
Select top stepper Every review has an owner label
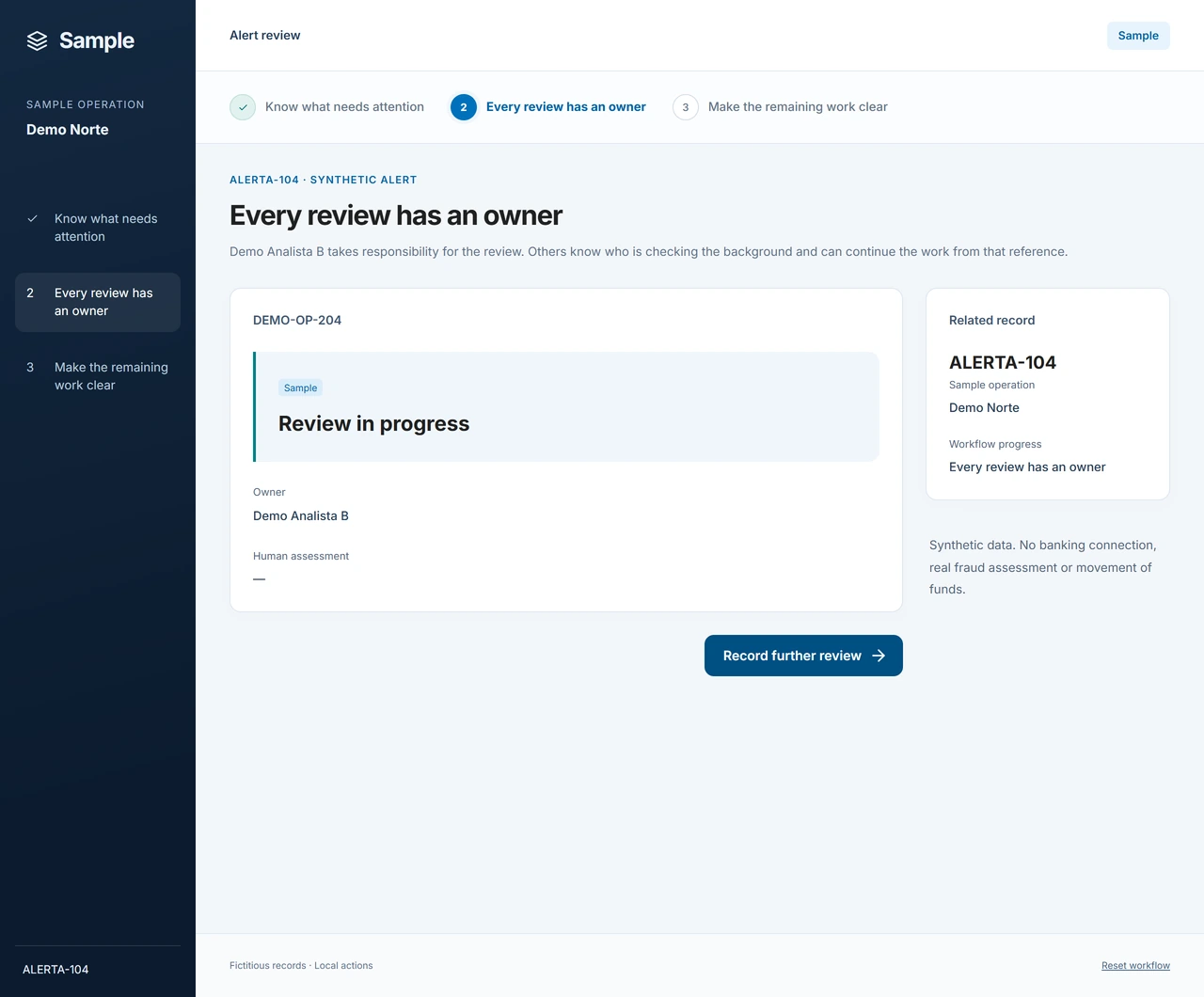tap(566, 107)
